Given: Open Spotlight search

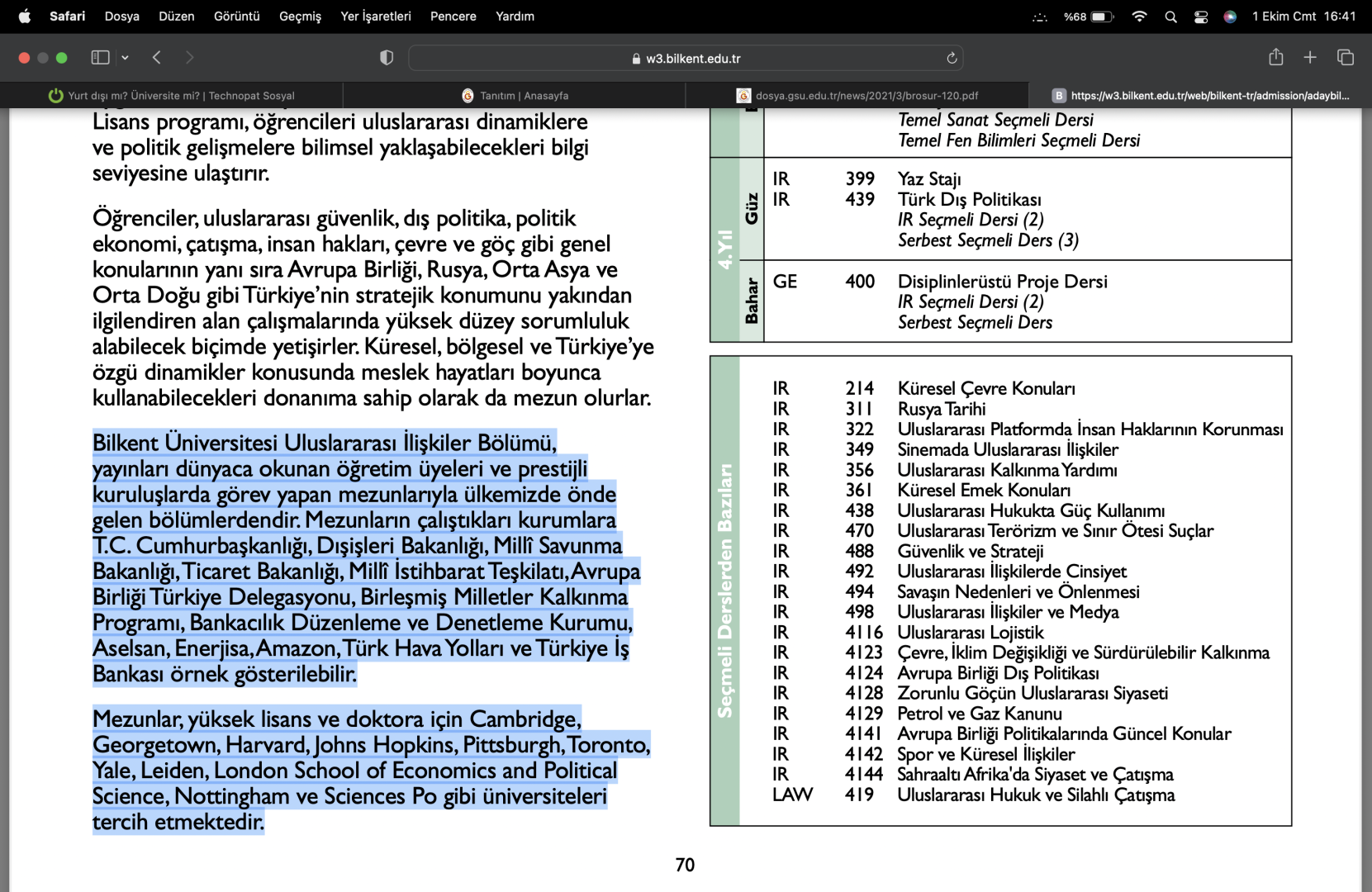Looking at the screenshot, I should tap(1170, 17).
